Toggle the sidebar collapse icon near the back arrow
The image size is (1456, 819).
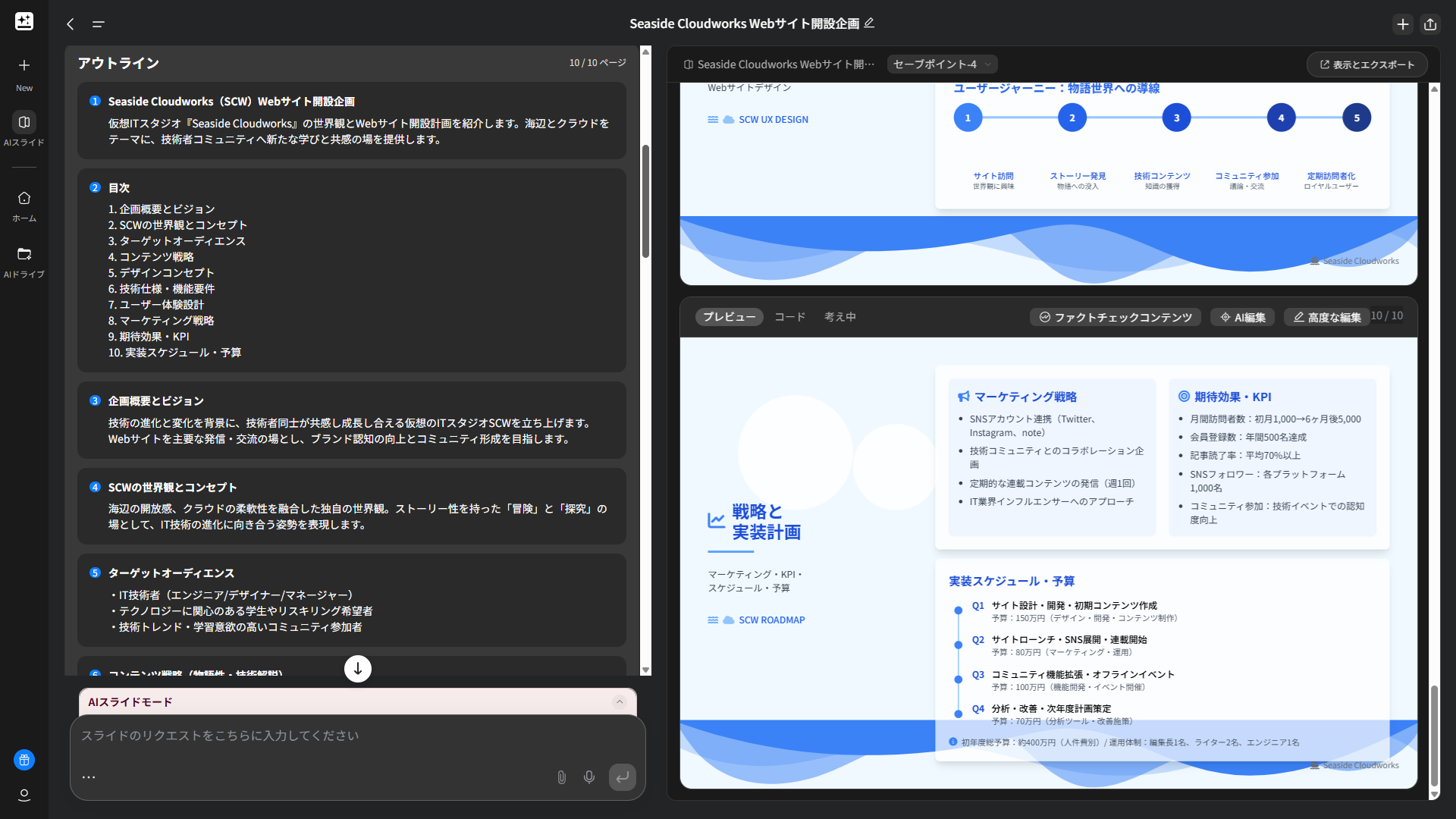coord(98,24)
